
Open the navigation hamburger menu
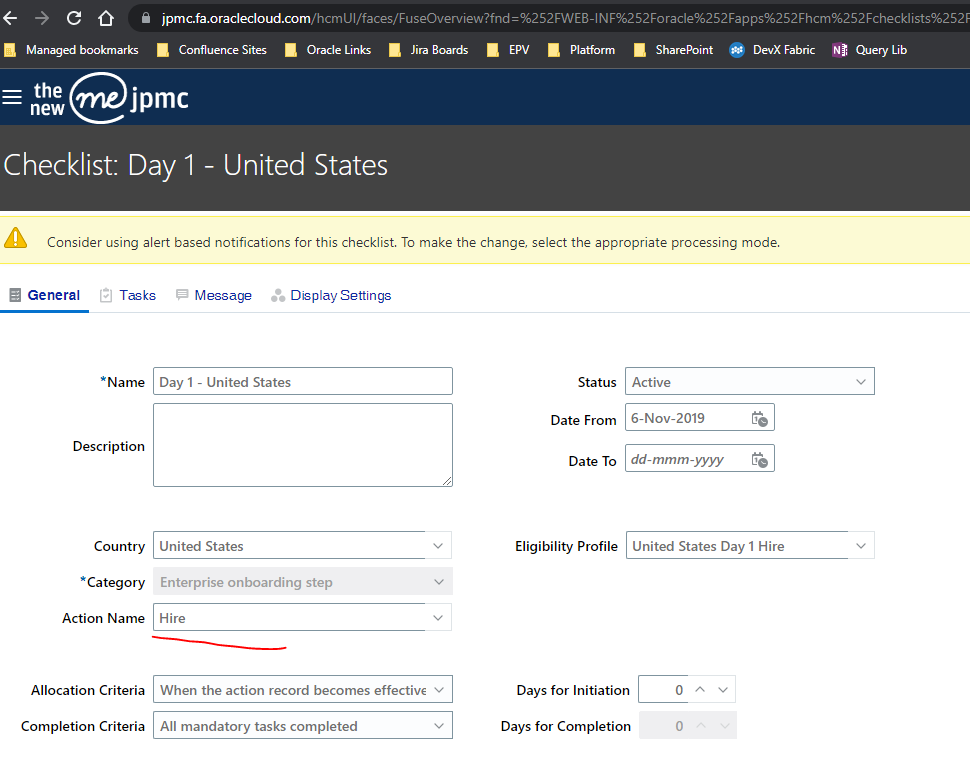click(x=12, y=97)
